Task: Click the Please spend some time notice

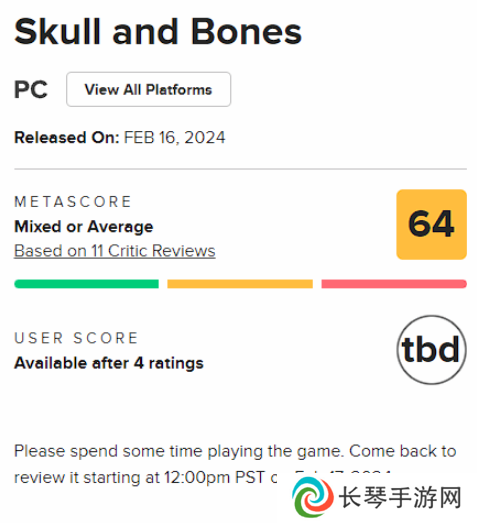Action: (235, 464)
